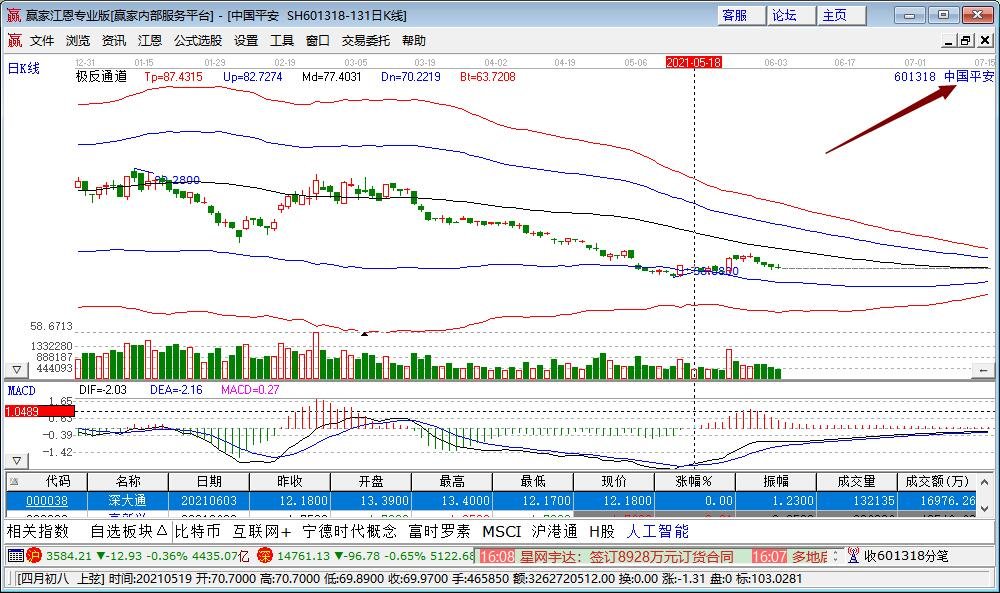
Task: Open the 帮助 menu
Action: (x=414, y=41)
